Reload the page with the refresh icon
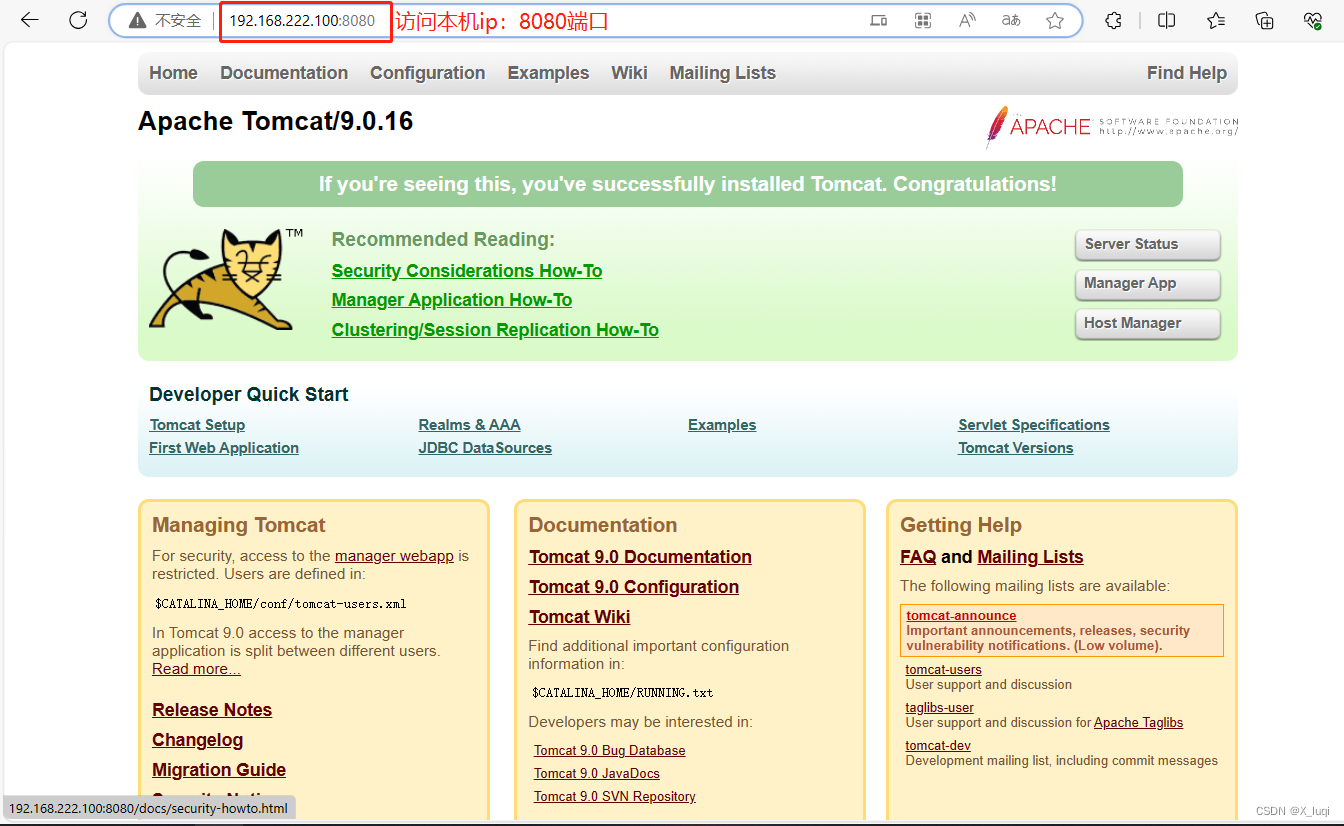 click(78, 20)
